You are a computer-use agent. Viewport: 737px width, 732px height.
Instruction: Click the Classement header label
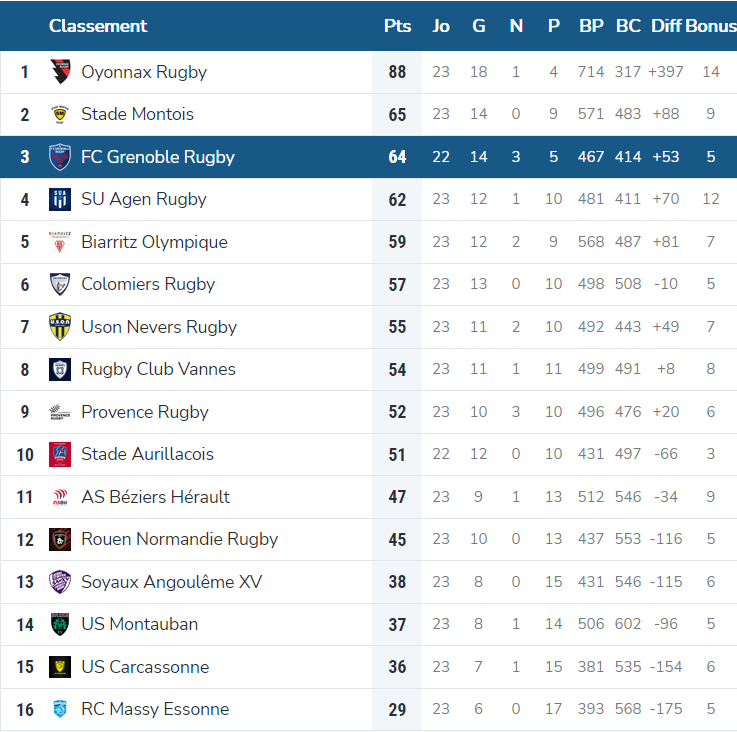pos(98,26)
